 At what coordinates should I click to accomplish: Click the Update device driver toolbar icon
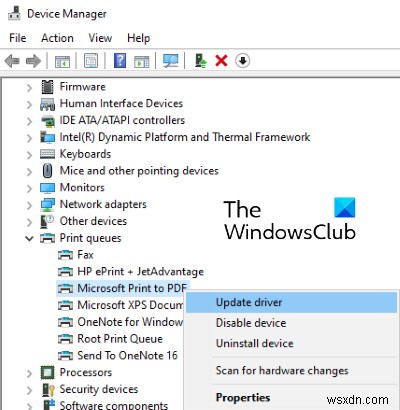tap(201, 61)
